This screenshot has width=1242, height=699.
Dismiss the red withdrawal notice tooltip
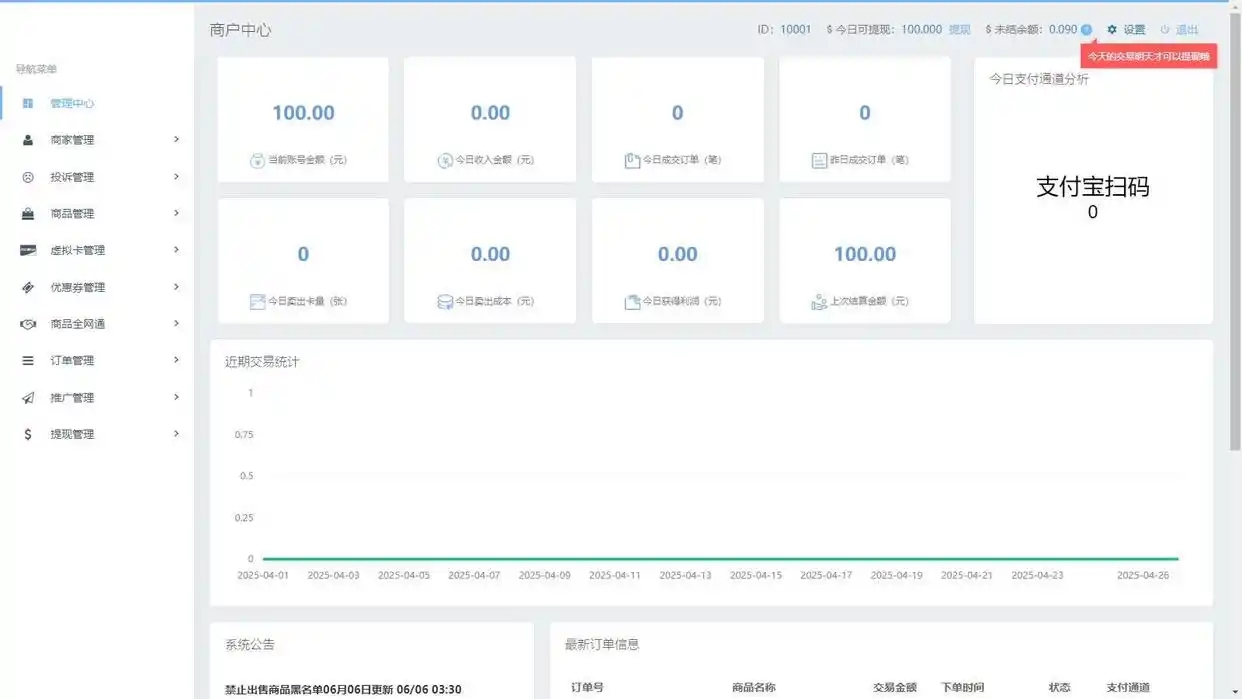point(1147,57)
